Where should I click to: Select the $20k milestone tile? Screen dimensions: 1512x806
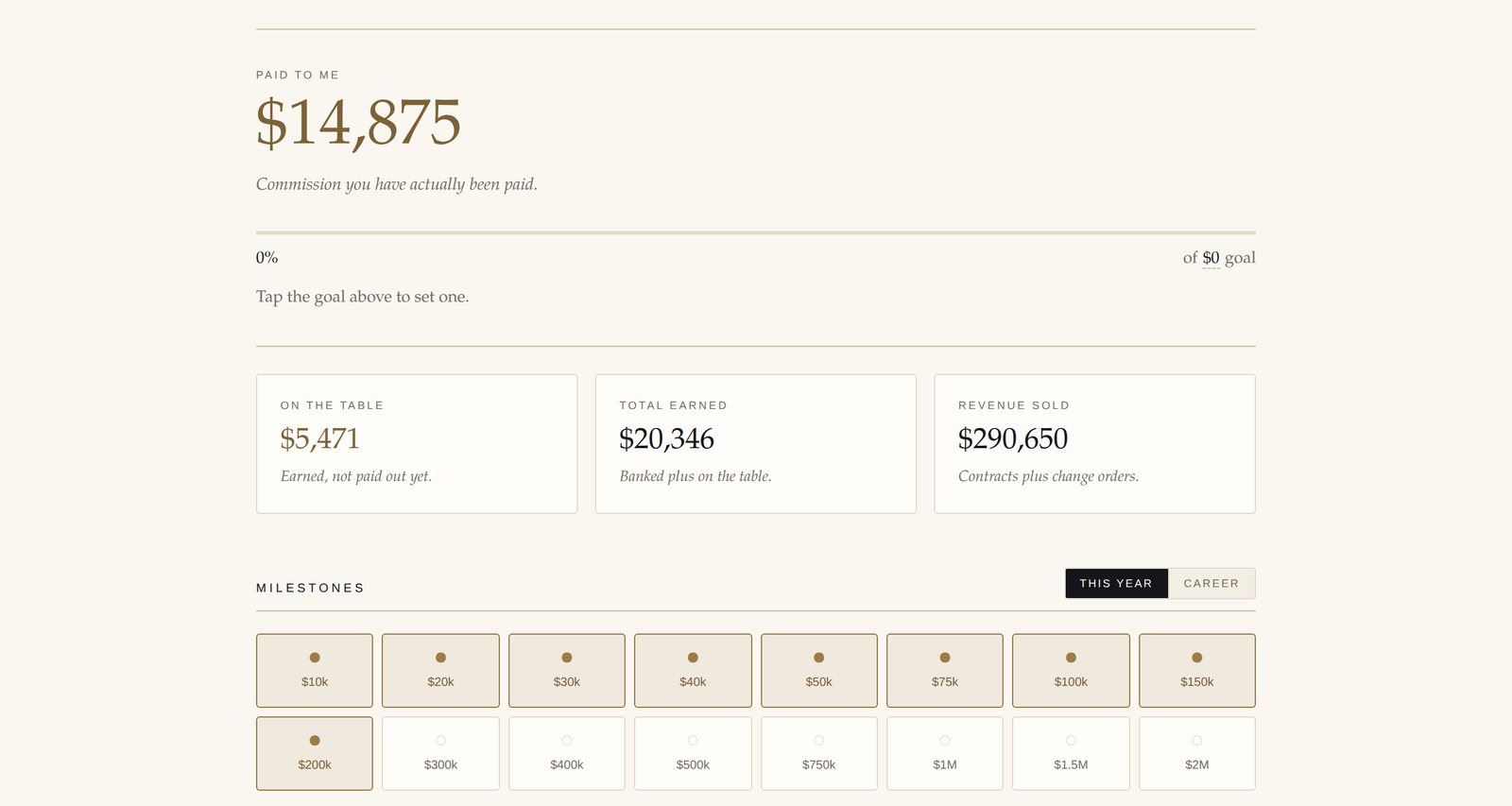(x=440, y=670)
